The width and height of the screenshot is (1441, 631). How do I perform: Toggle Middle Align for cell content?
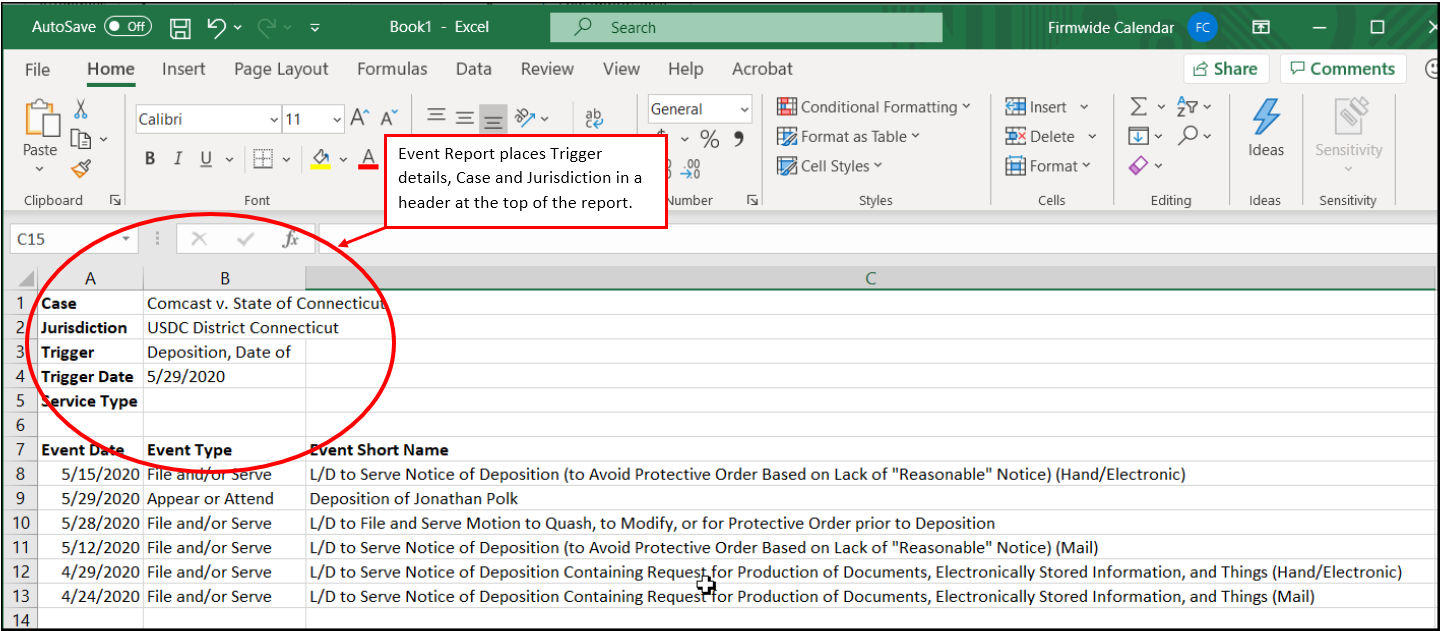464,118
